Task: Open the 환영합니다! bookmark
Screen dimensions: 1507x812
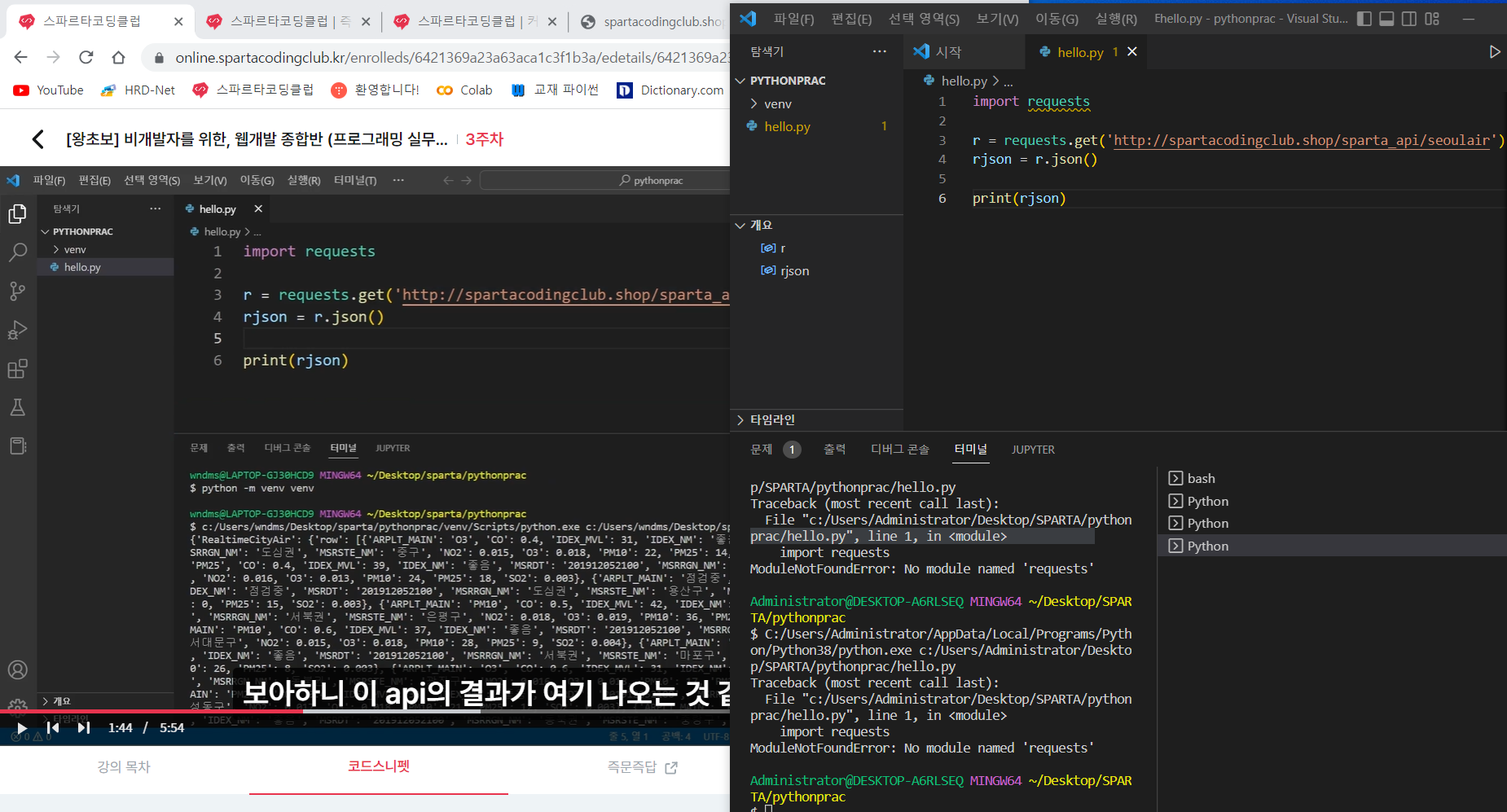Action: click(x=375, y=90)
